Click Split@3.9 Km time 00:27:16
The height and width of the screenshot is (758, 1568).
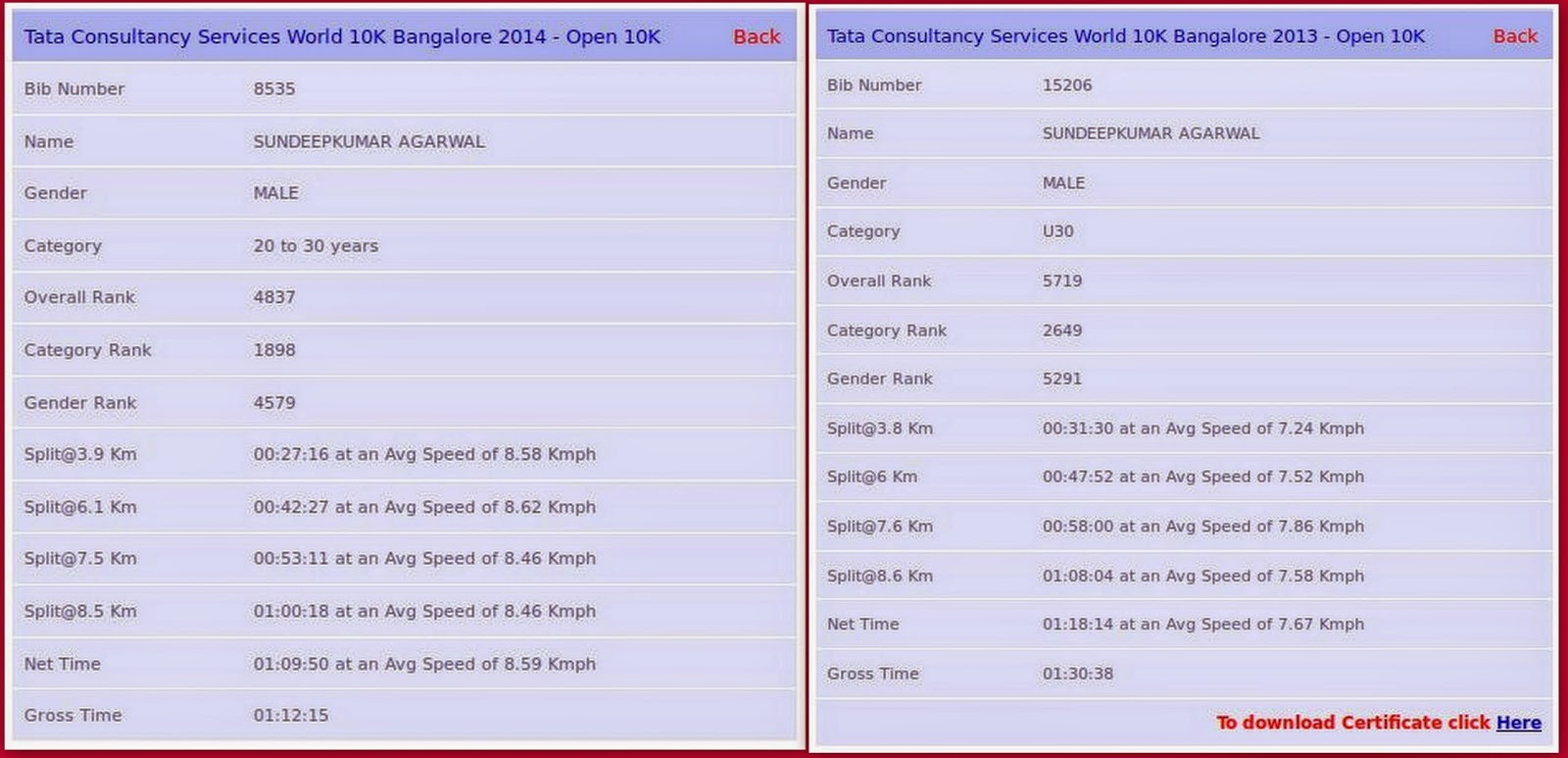291,454
